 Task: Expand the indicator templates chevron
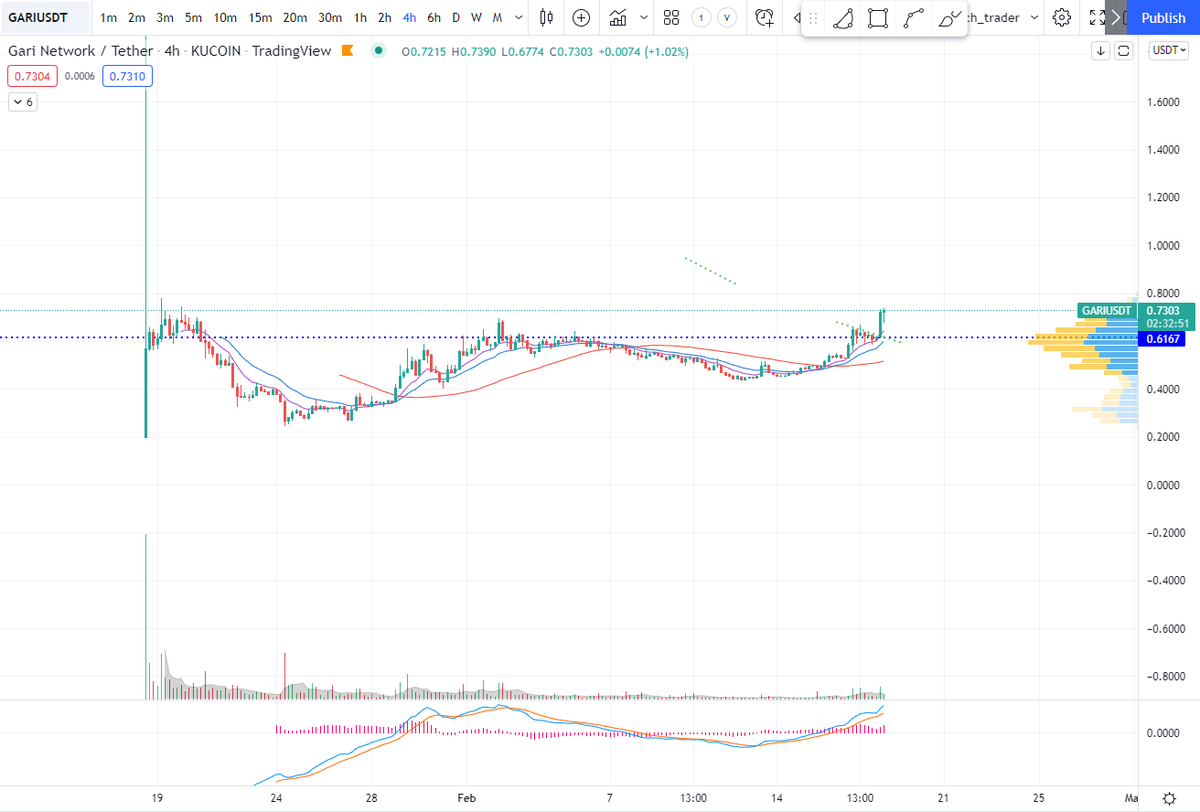644,17
